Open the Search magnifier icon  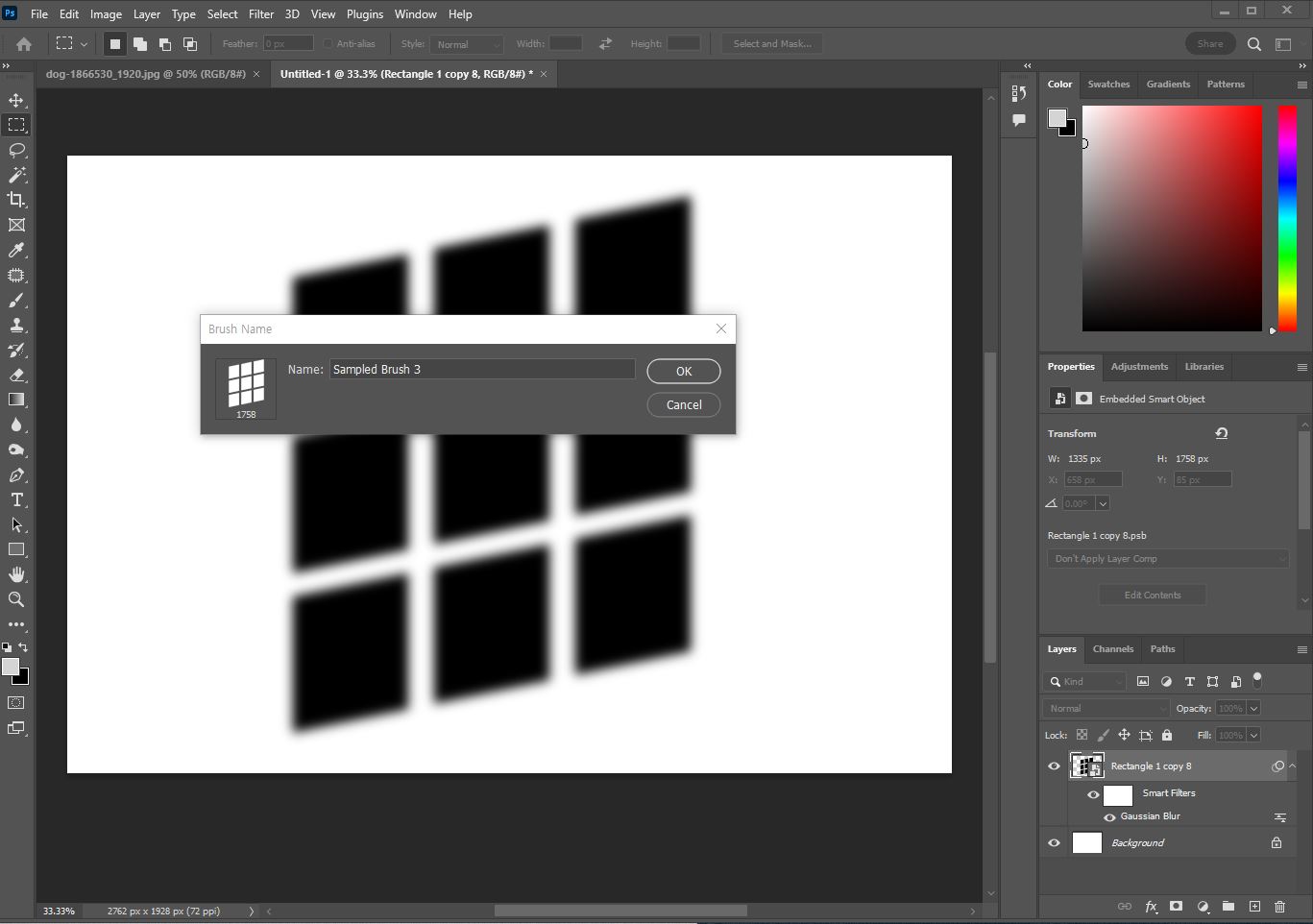(1254, 43)
